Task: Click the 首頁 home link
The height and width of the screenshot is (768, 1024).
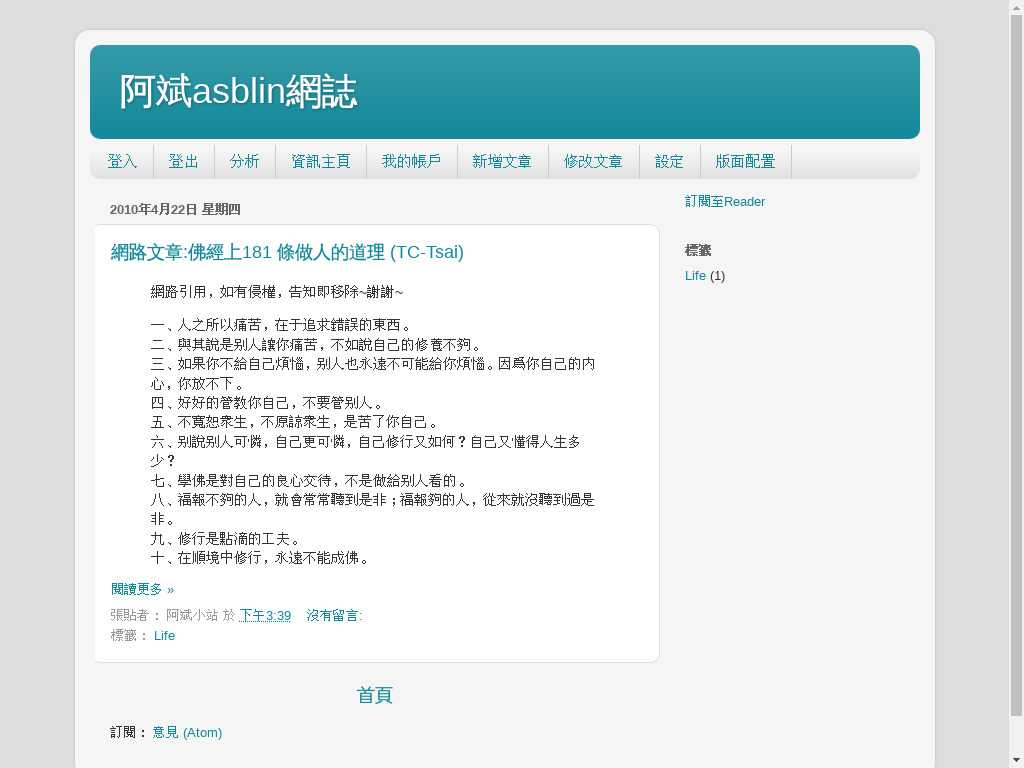Action: tap(374, 695)
